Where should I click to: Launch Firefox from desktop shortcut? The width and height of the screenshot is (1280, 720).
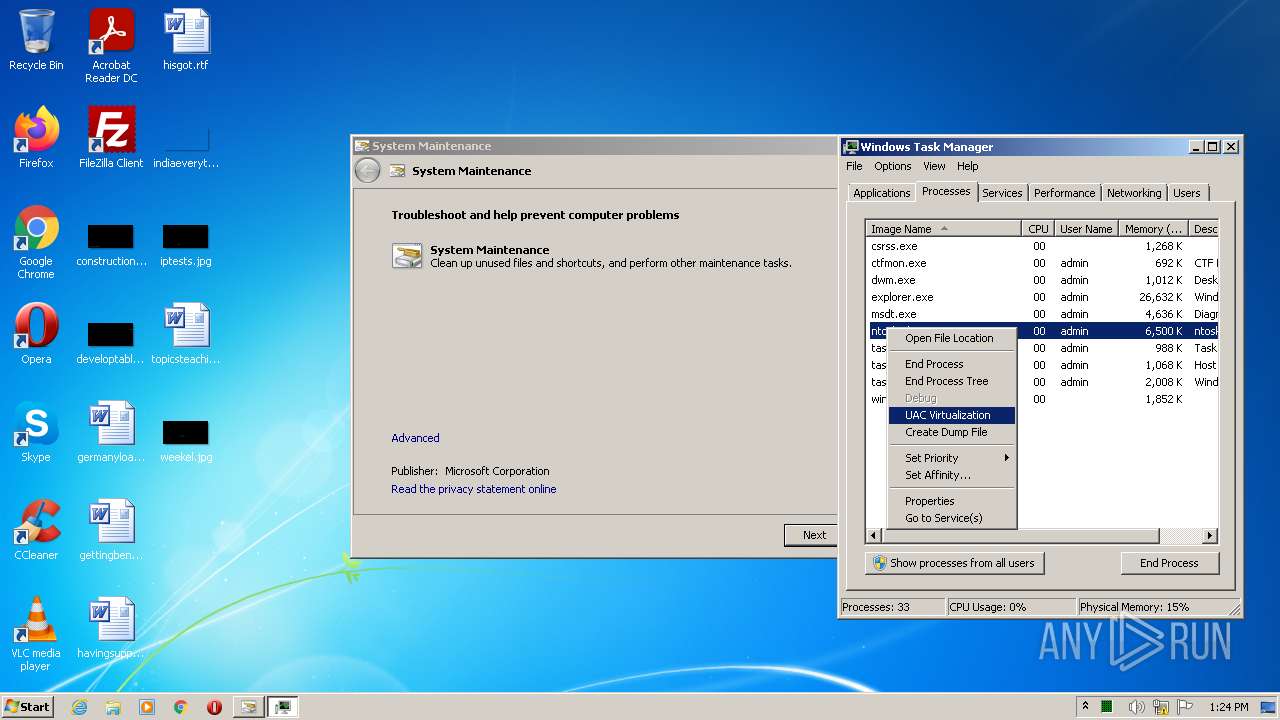[36, 138]
